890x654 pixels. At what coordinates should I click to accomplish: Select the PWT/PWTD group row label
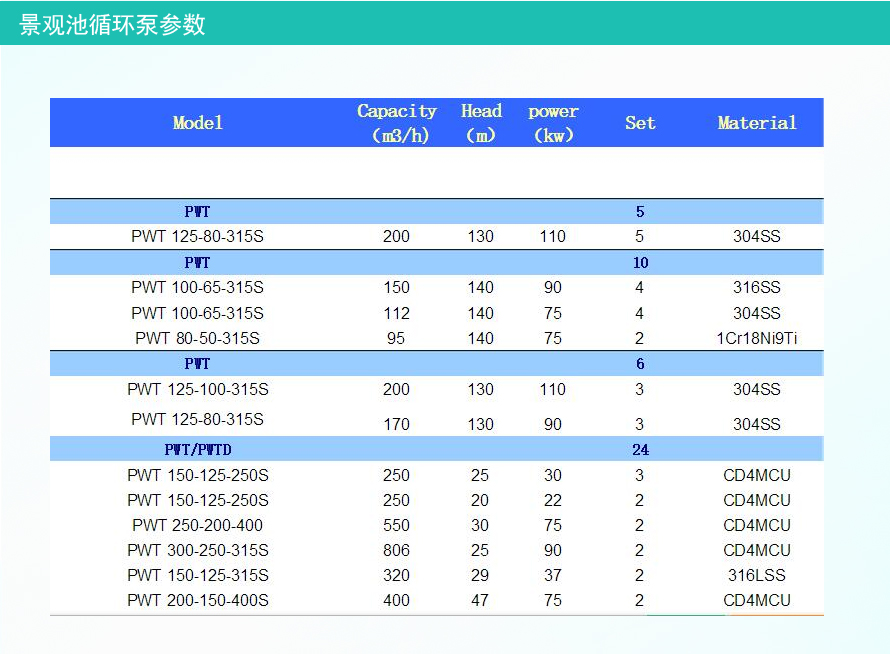(x=197, y=450)
